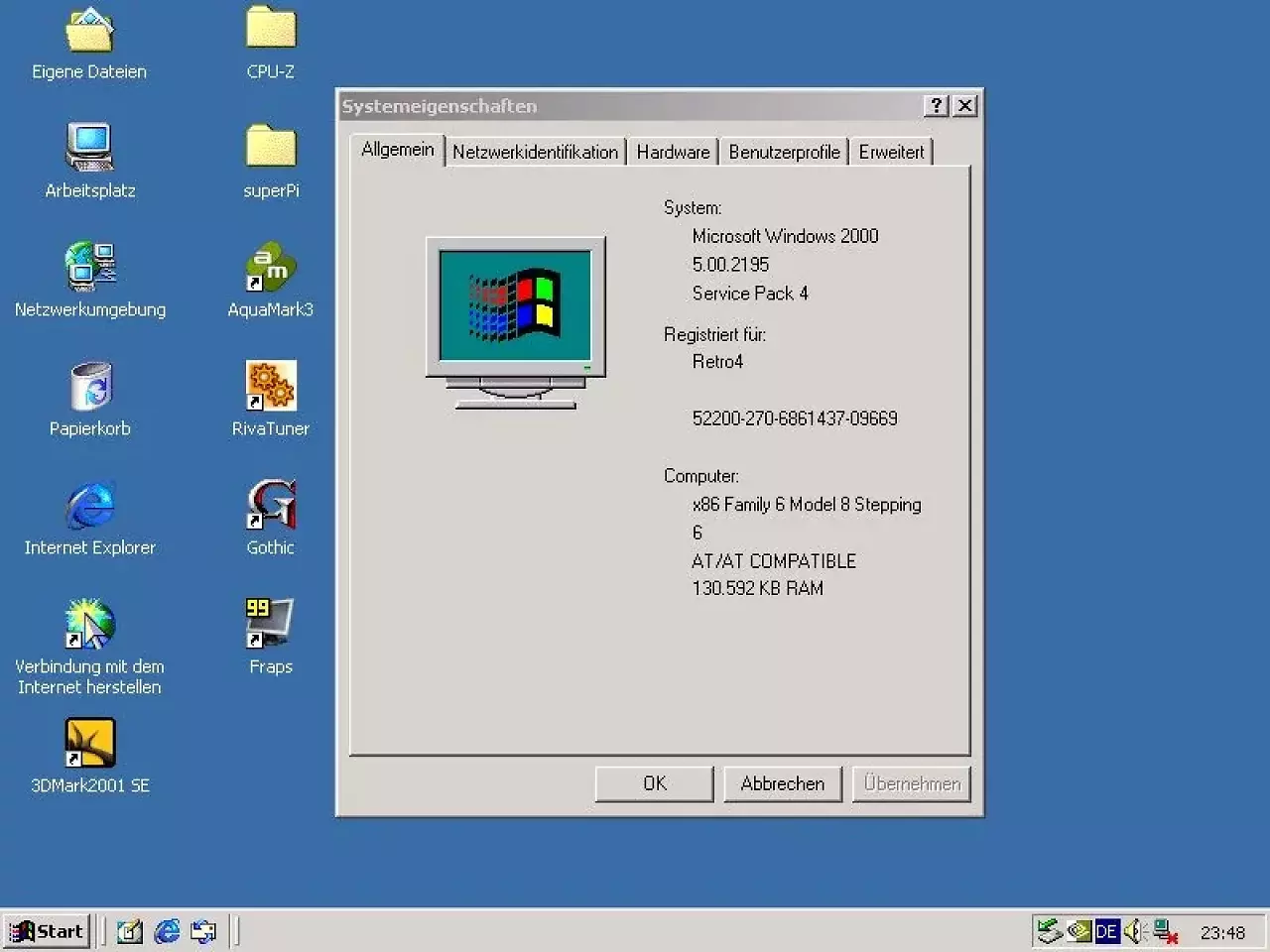Screen dimensions: 1270x952
Task: Click the x86 Family 6 Model 8 text
Action: click(807, 505)
